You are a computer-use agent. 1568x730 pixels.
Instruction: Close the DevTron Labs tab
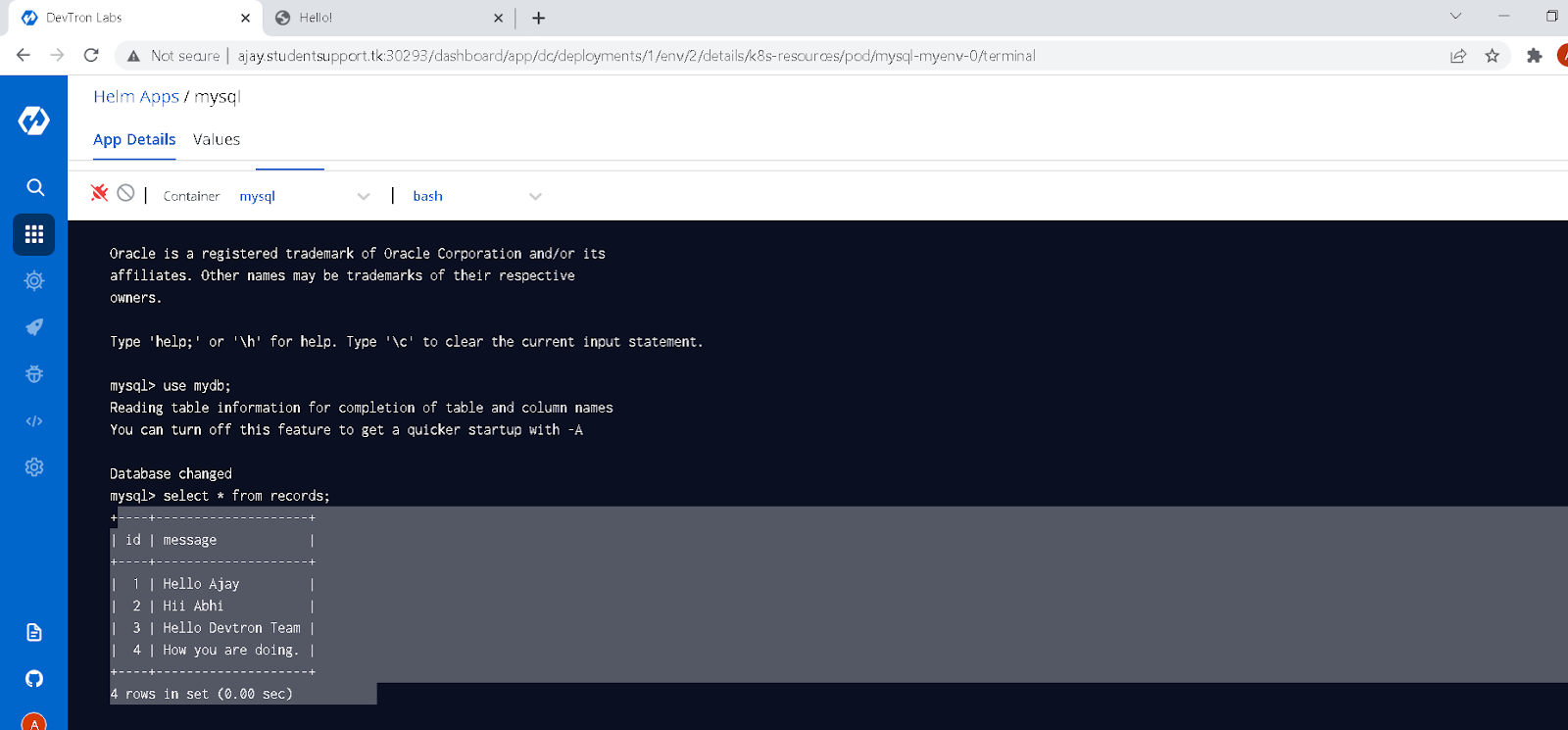(245, 18)
